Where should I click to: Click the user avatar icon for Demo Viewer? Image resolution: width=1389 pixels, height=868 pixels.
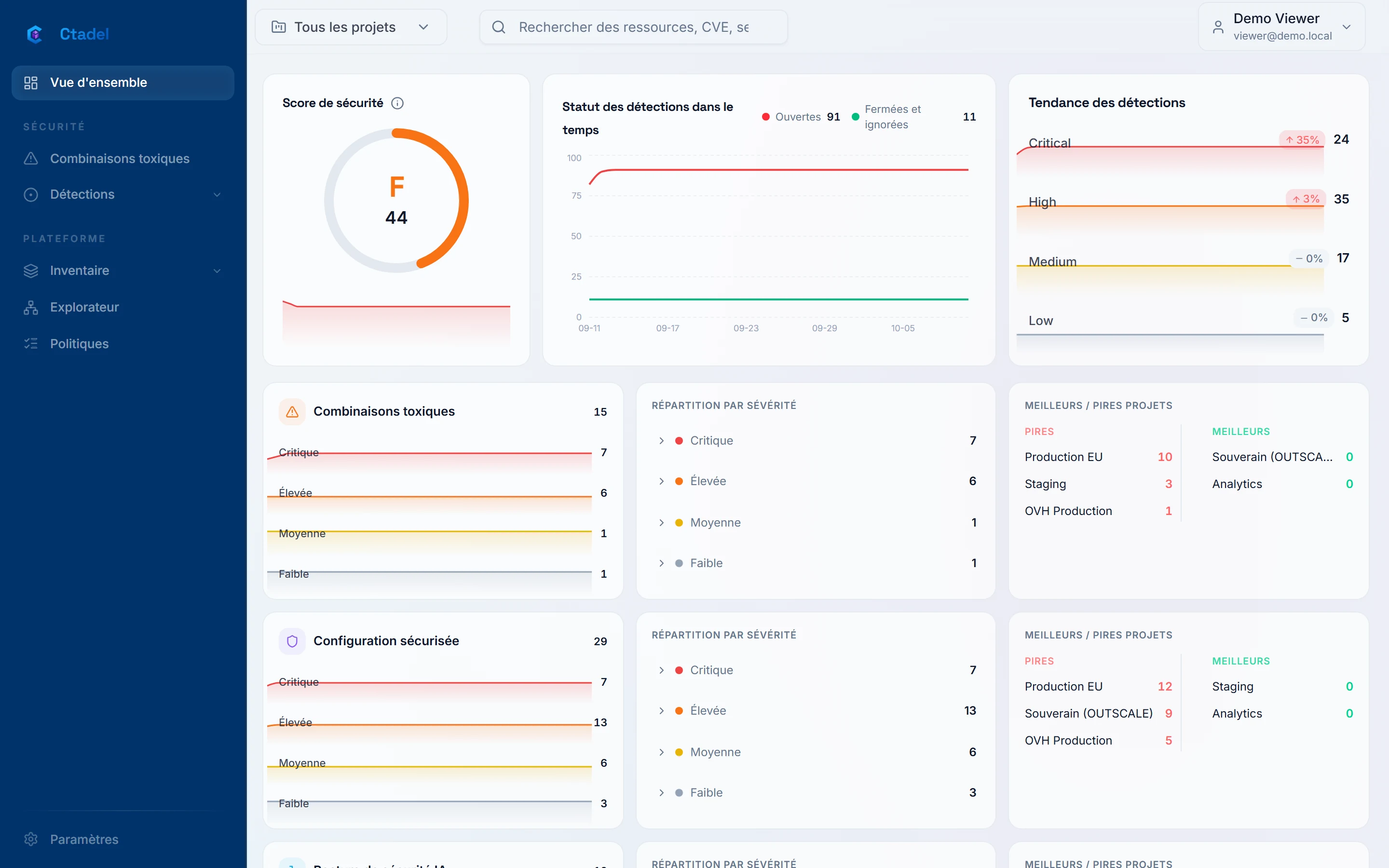pos(1218,27)
